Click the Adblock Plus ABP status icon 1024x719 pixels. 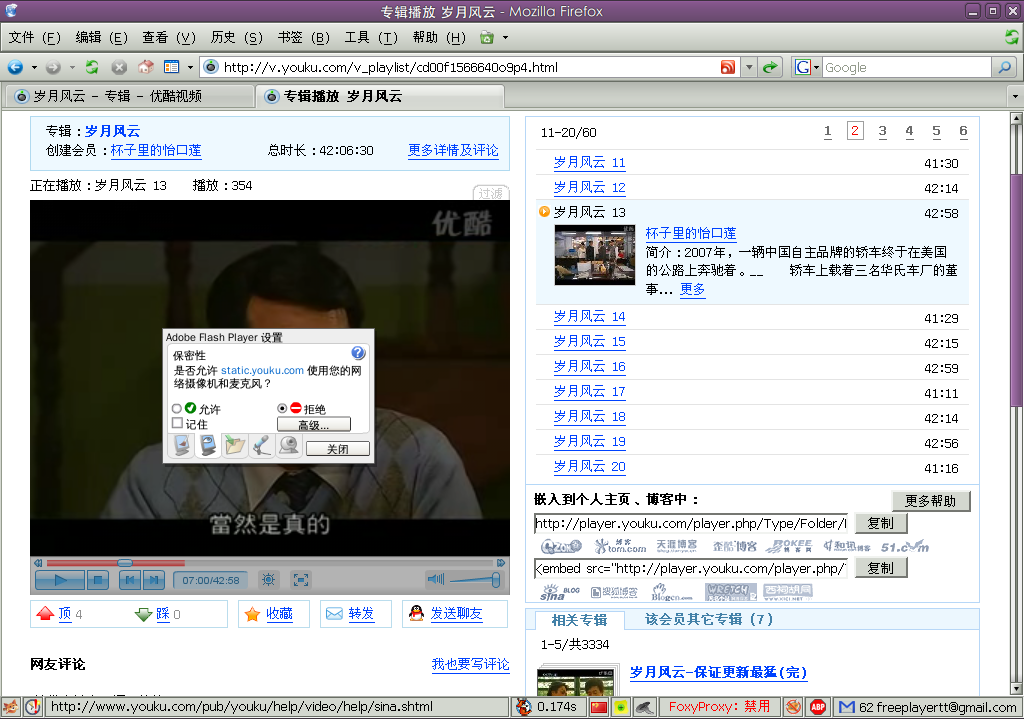coord(818,707)
